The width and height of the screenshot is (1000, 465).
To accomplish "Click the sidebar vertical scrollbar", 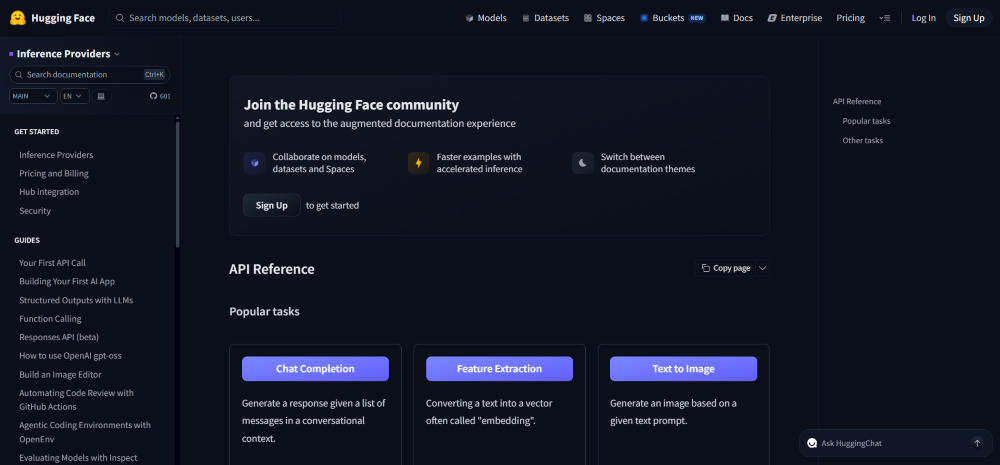I will click(x=177, y=182).
